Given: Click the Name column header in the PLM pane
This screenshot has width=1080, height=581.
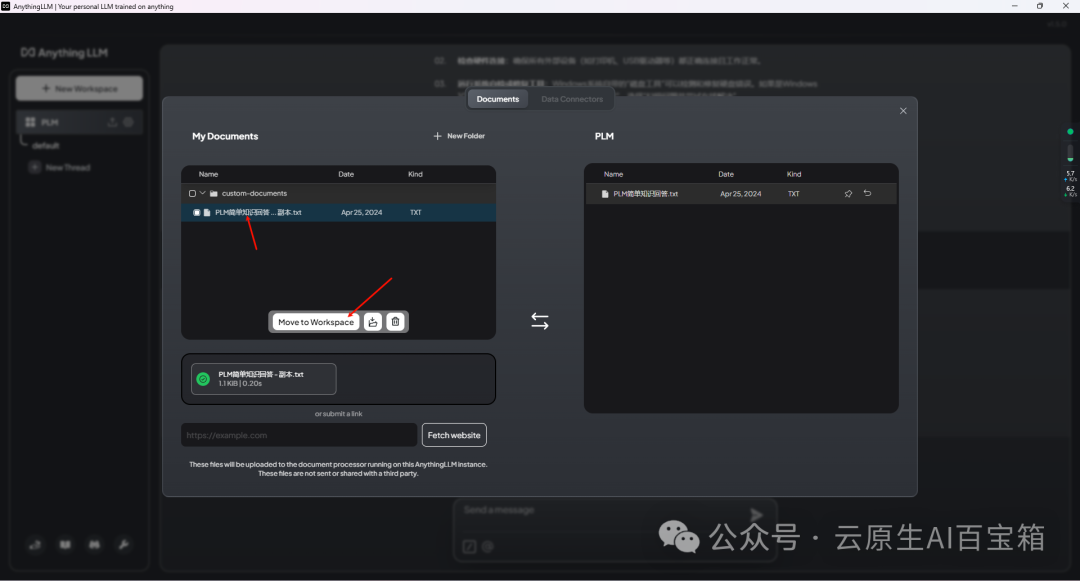Looking at the screenshot, I should click(x=613, y=174).
